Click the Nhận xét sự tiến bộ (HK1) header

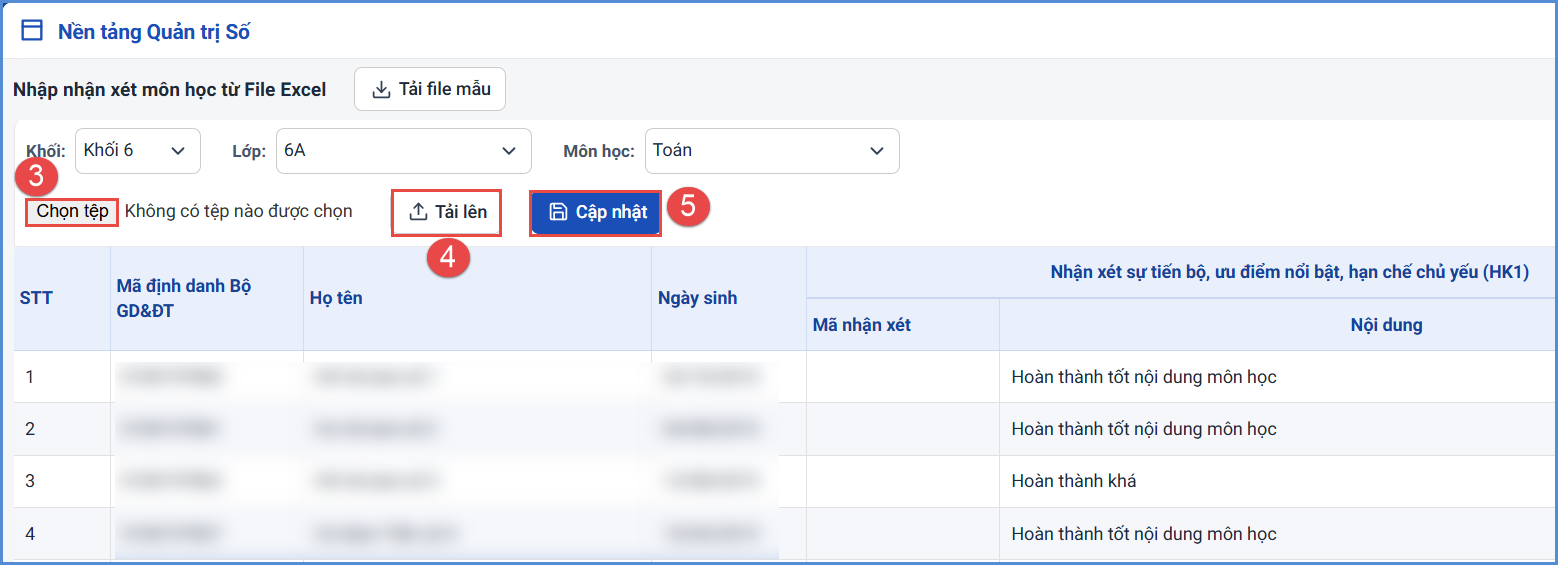1289,272
